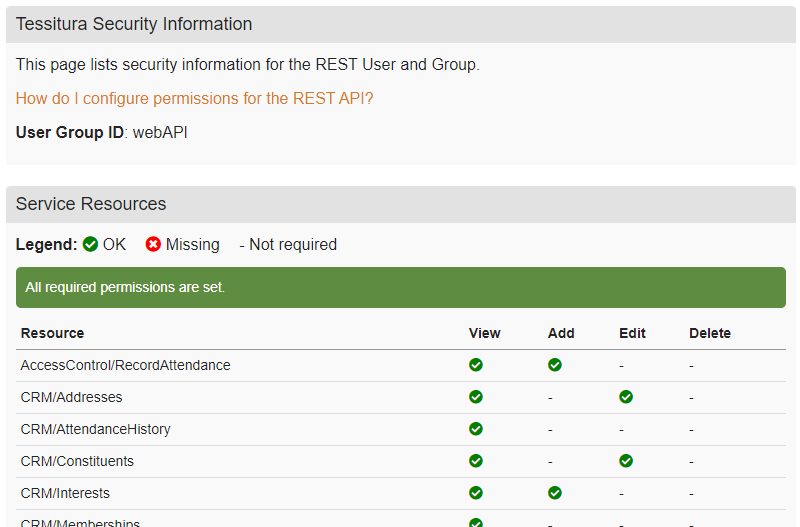Click Add checkmark for CRM/Interests

(555, 493)
